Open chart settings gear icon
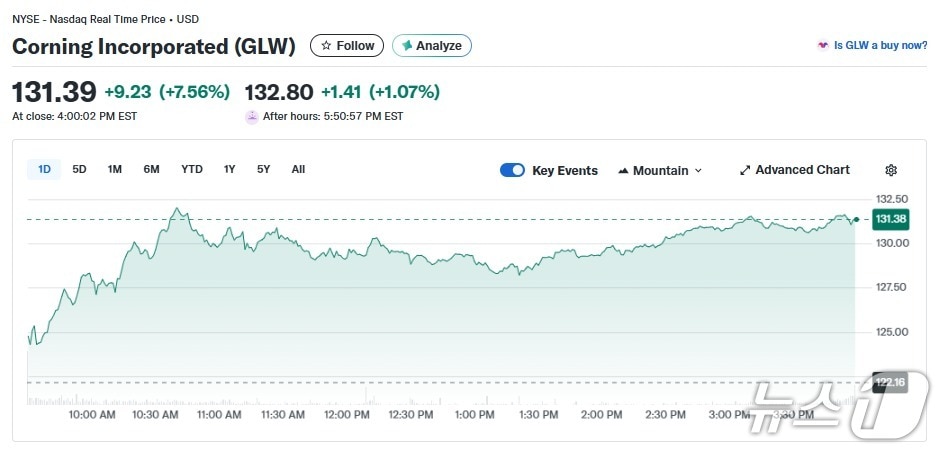The height and width of the screenshot is (453, 943). tap(891, 170)
